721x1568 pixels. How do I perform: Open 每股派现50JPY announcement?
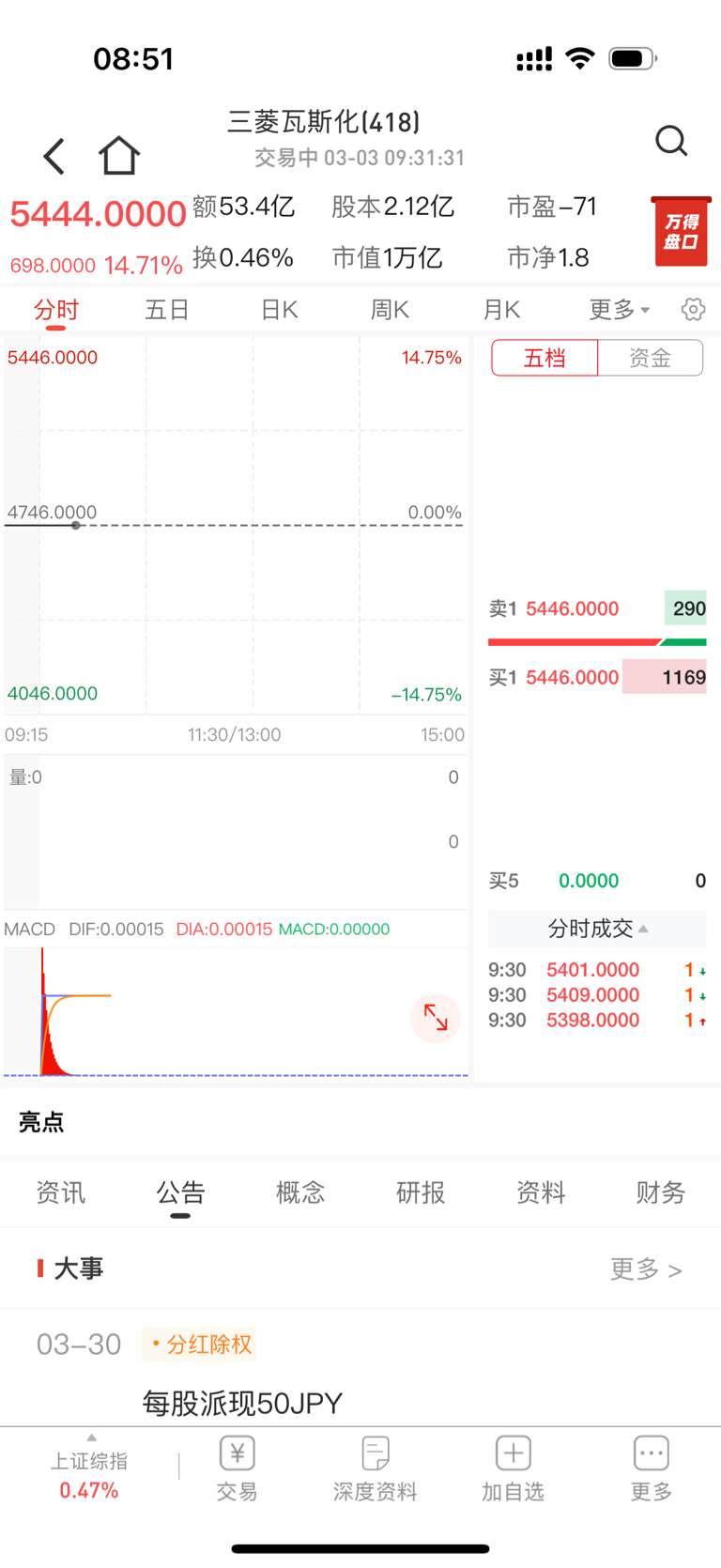(x=242, y=1404)
